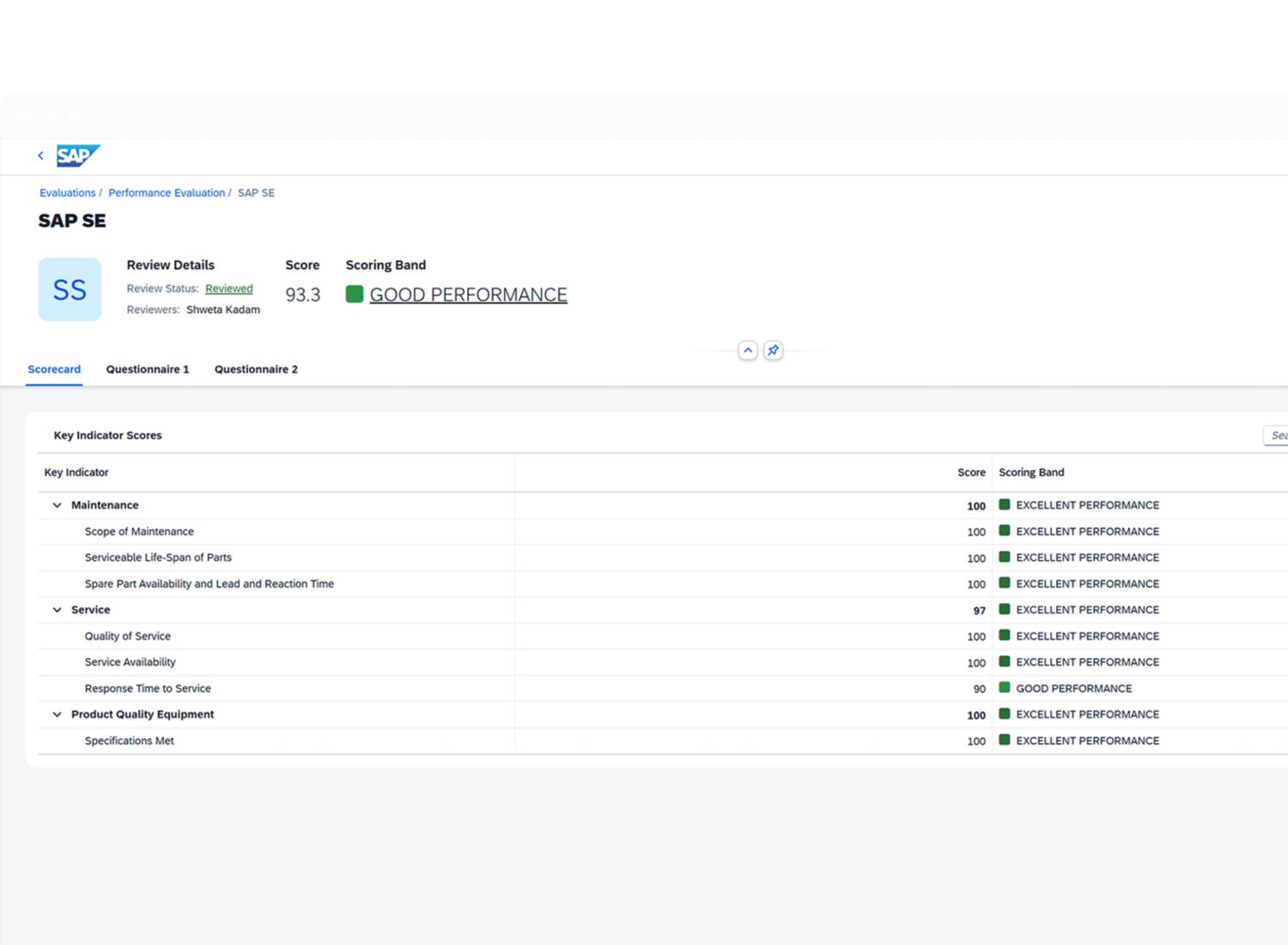The height and width of the screenshot is (945, 1288).
Task: Collapse the header with the up chevron
Action: 748,351
